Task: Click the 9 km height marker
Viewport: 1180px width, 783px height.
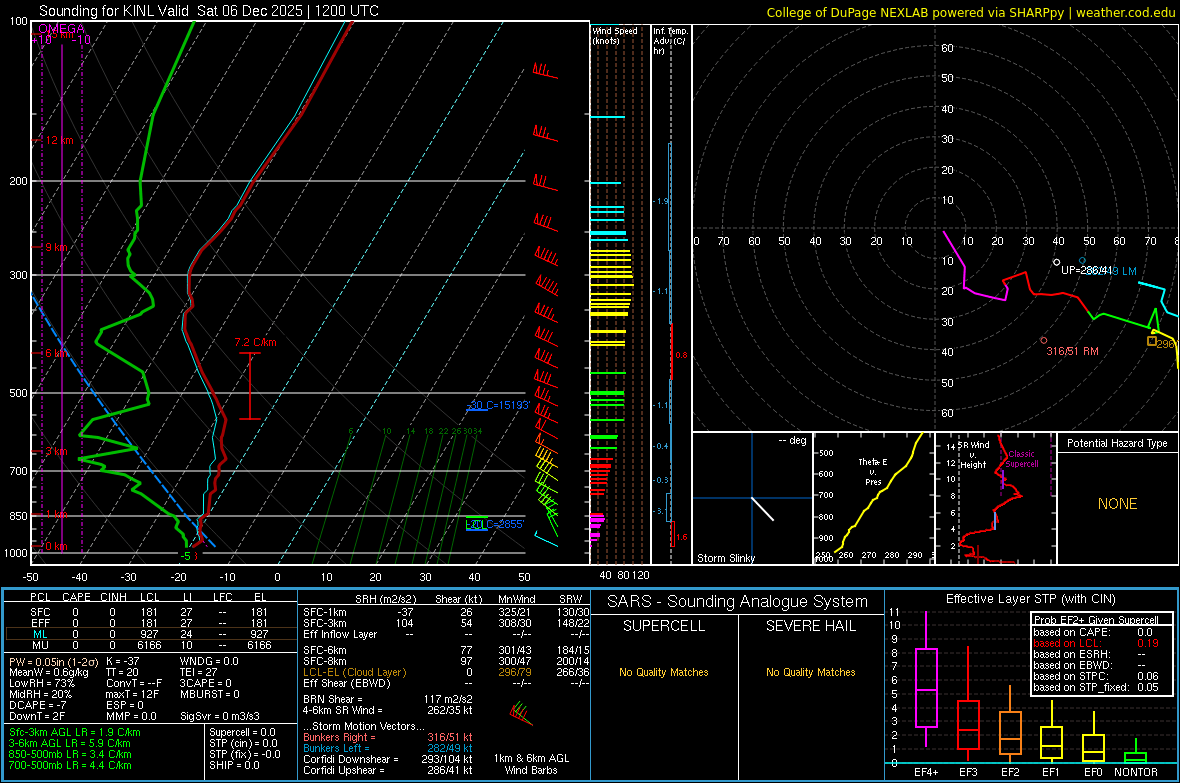Action: [x=56, y=247]
